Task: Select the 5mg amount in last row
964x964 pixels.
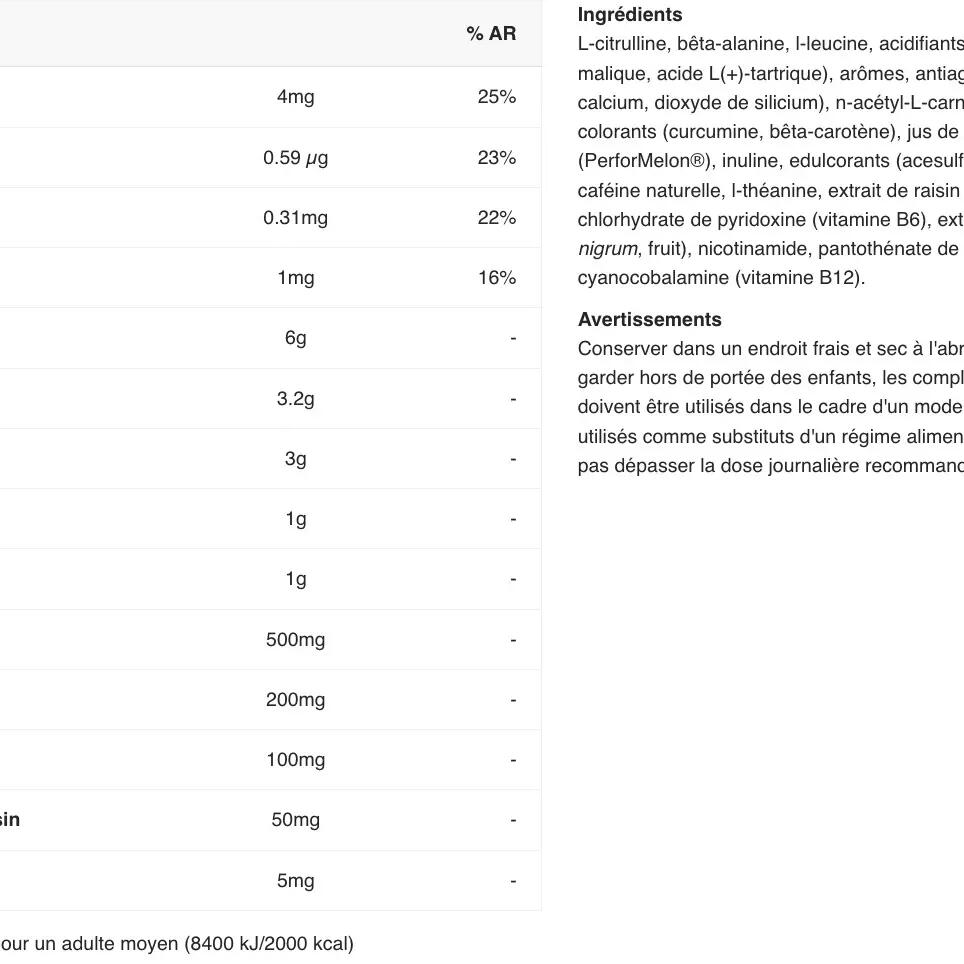Action: [295, 881]
